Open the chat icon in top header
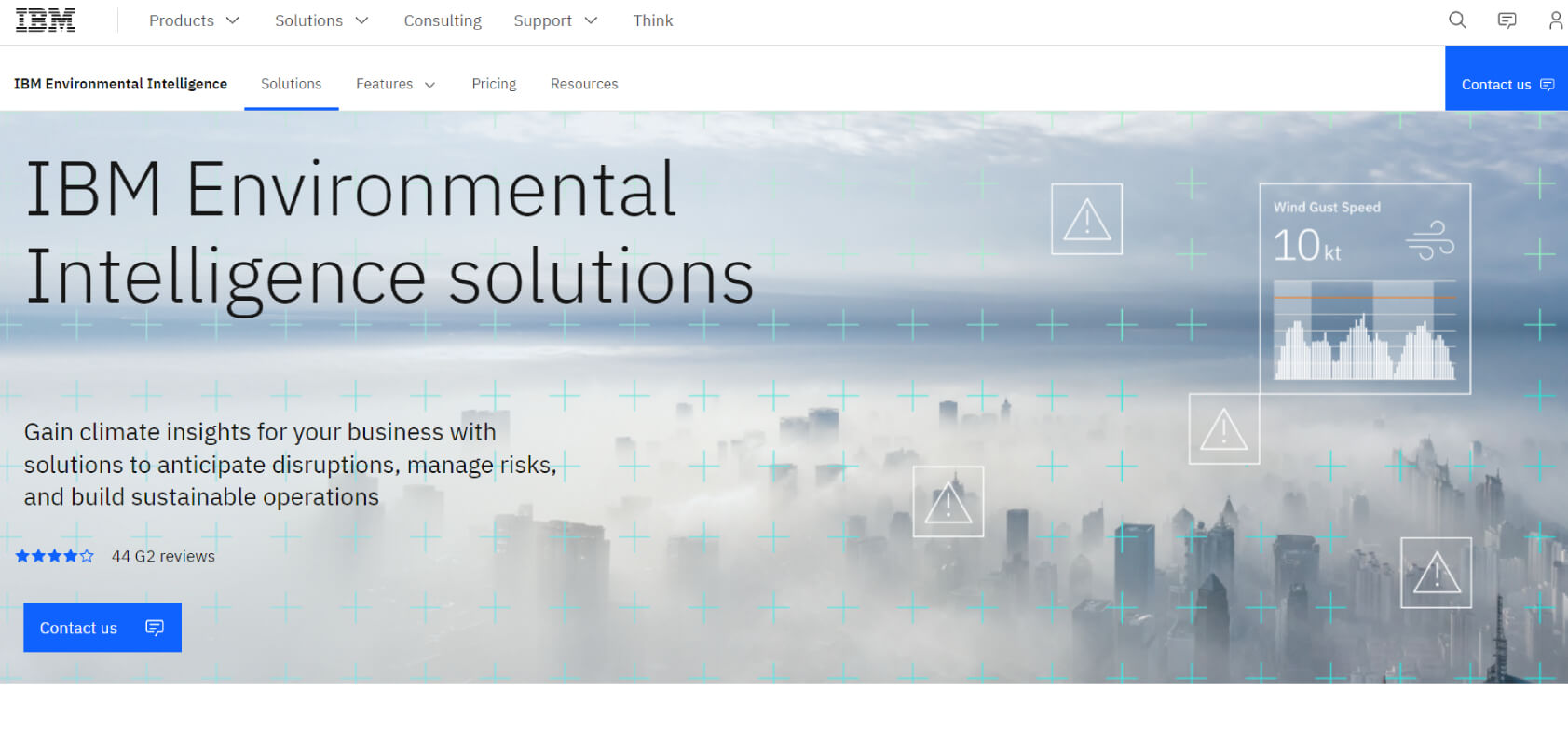Image resolution: width=1568 pixels, height=745 pixels. click(1507, 20)
